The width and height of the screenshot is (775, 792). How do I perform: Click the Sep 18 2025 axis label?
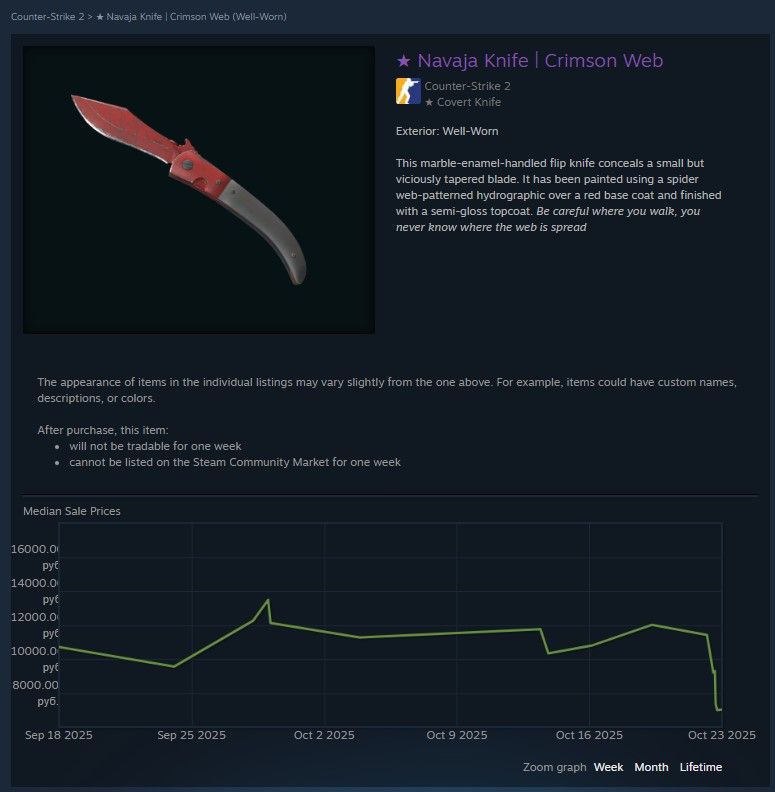[59, 735]
